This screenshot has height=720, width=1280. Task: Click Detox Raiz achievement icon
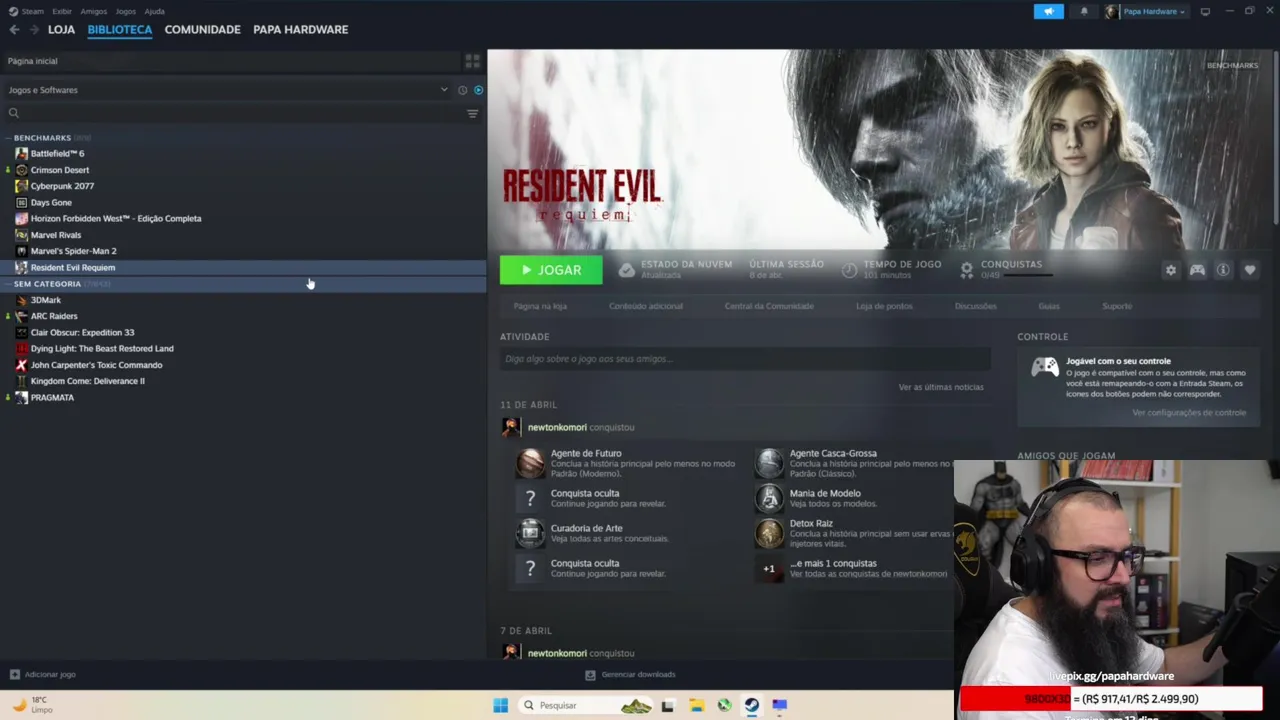coord(769,533)
